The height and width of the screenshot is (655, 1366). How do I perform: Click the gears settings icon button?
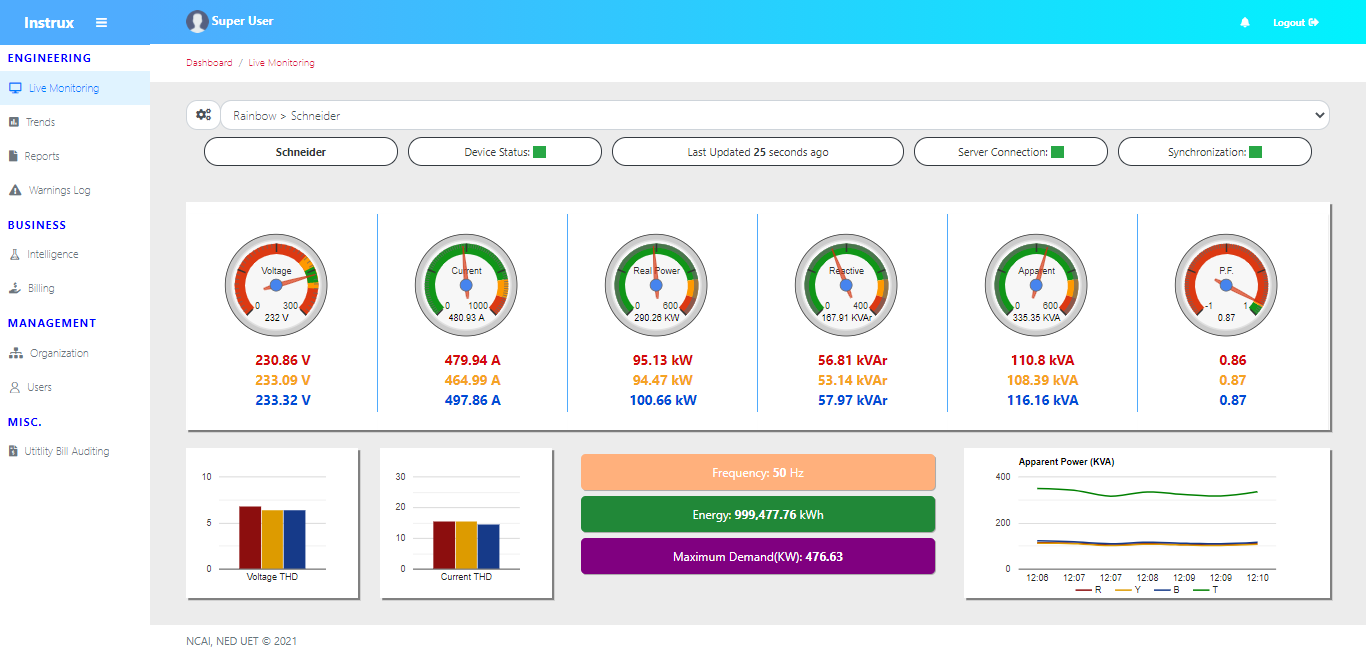[x=203, y=115]
